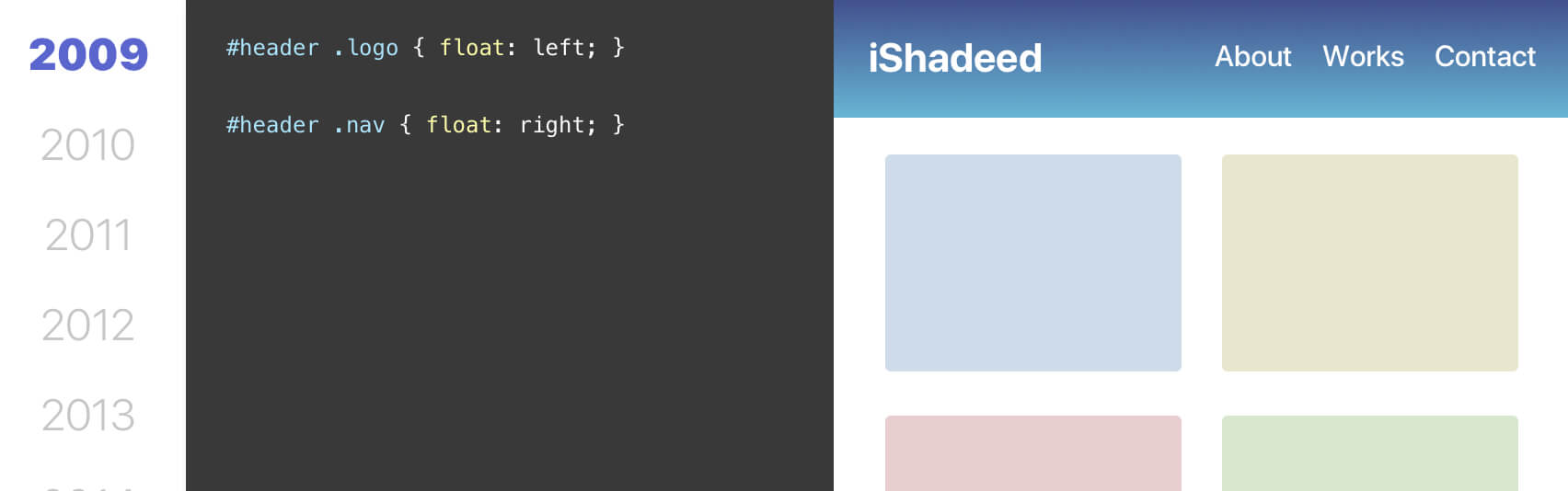Click the float property in the .nav rule
Image resolution: width=1568 pixels, height=491 pixels.
pos(458,125)
